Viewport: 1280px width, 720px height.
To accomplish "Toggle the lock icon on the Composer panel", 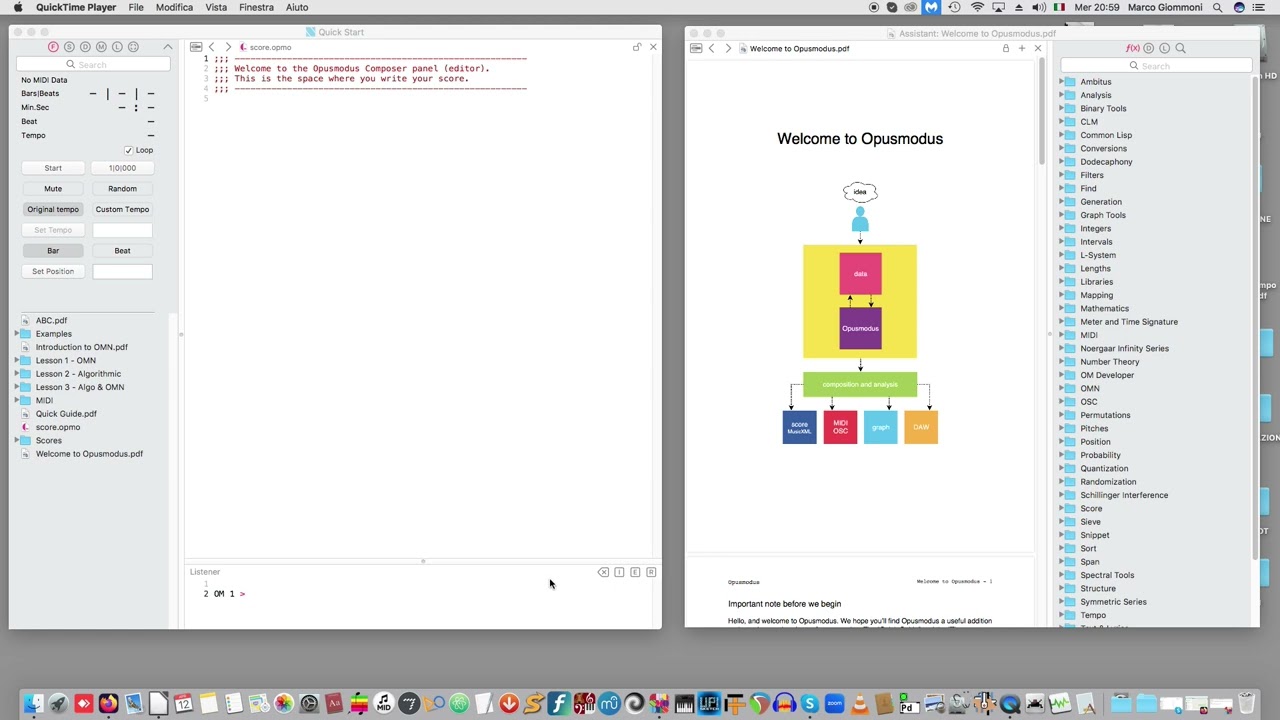I will (637, 47).
